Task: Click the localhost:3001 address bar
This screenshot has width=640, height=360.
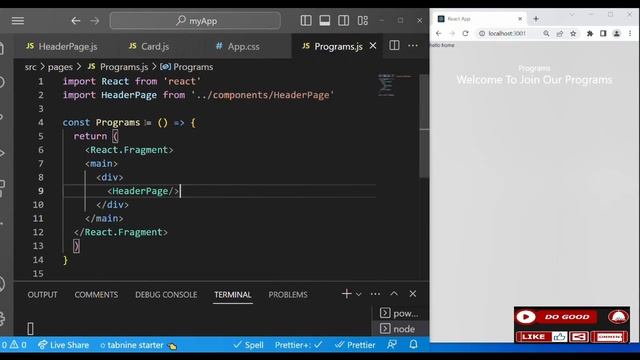Action: 507,33
